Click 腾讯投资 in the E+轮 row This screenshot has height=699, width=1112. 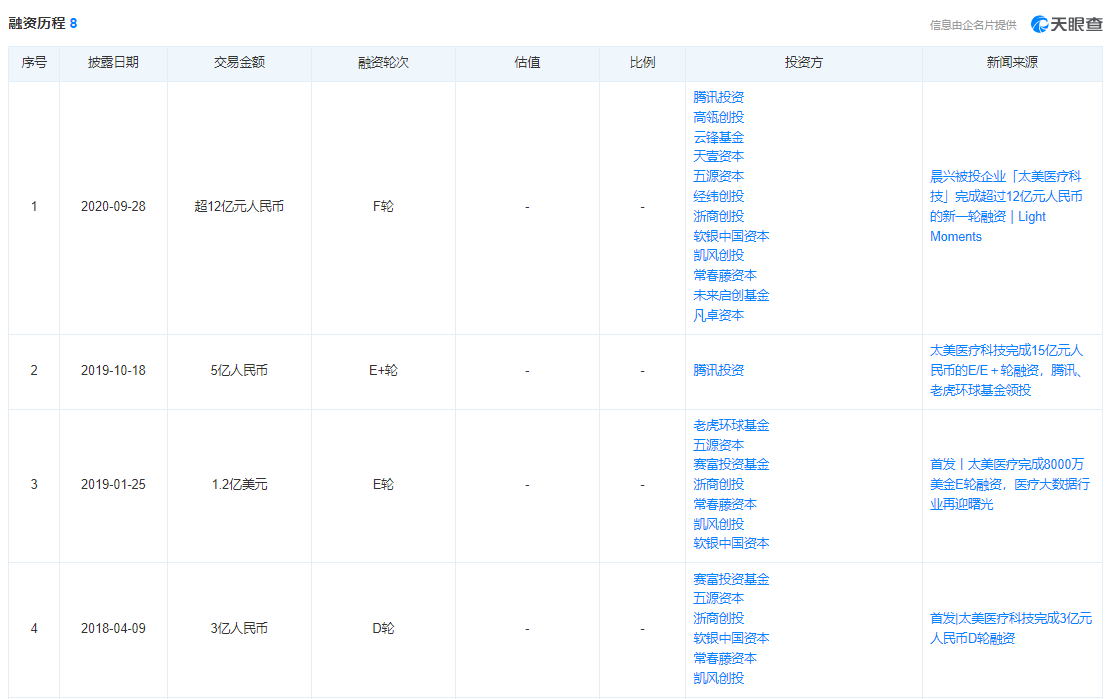[x=718, y=370]
